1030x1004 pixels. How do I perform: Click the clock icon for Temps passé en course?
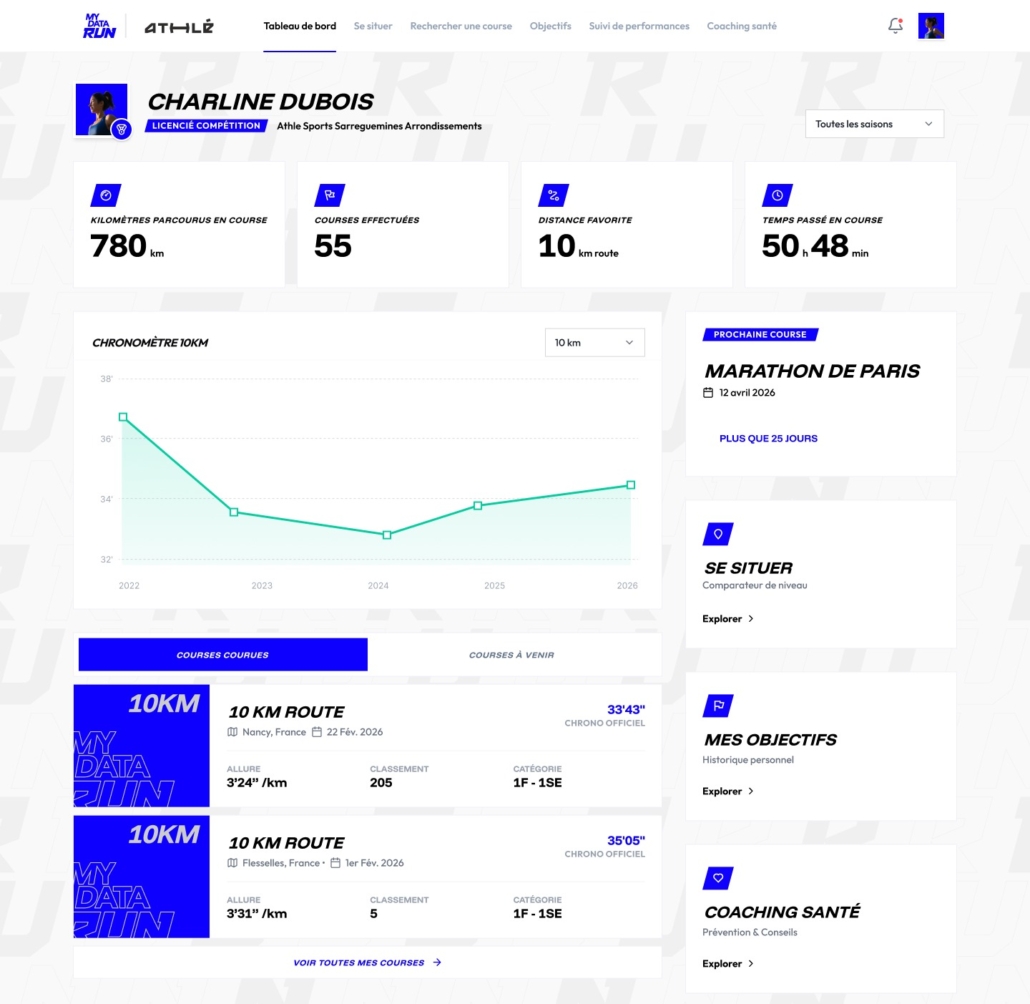point(777,195)
